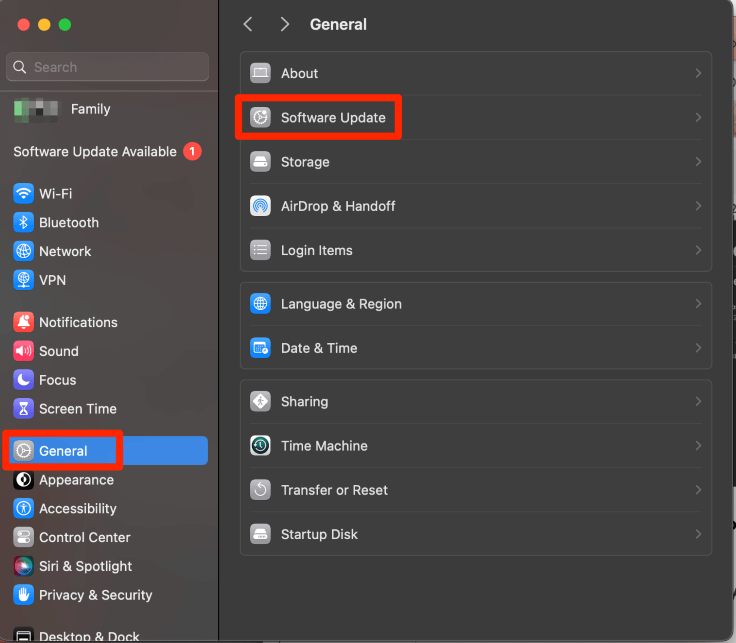Click the General gear icon in sidebar
Viewport: 736px width, 643px height.
click(x=23, y=451)
